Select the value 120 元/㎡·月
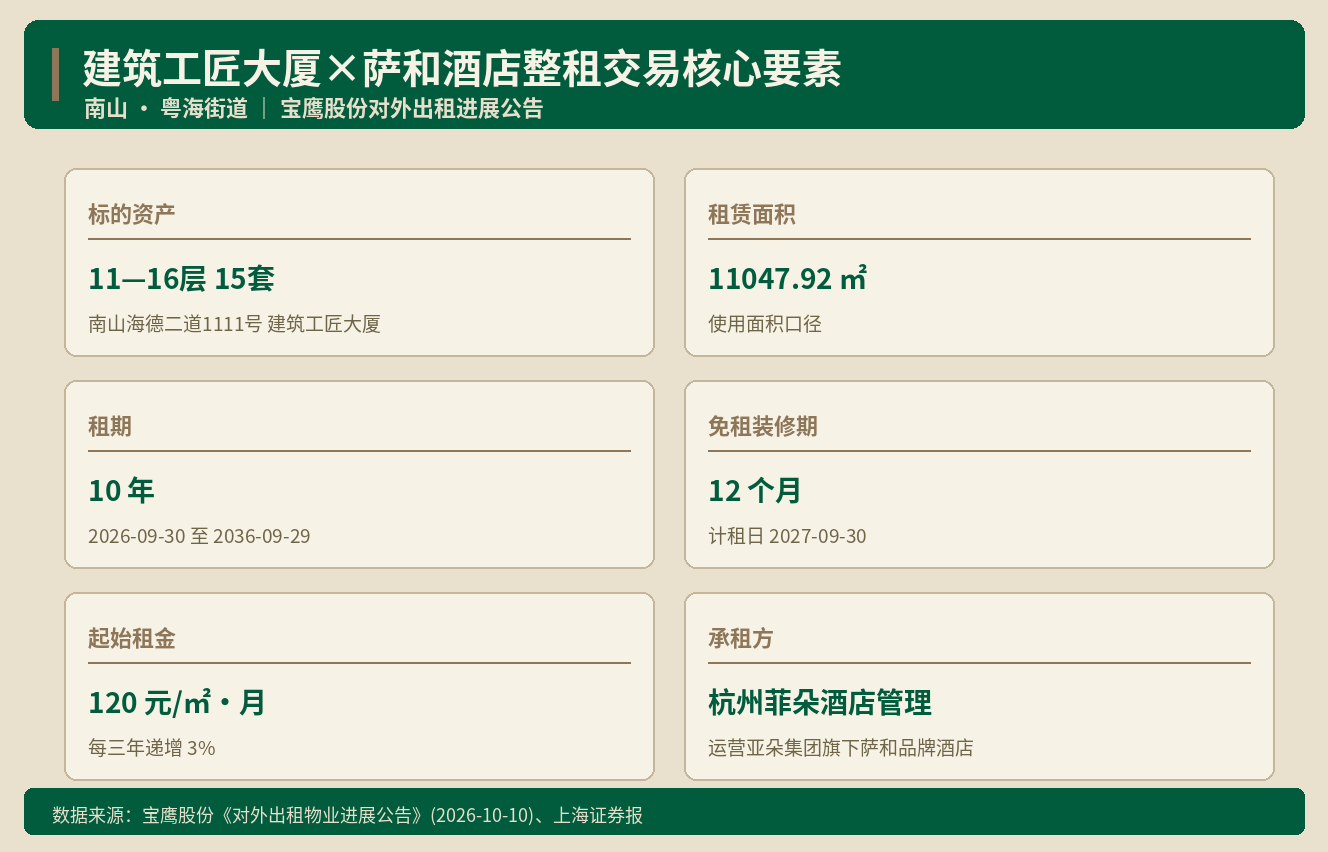1328x852 pixels. [x=177, y=703]
